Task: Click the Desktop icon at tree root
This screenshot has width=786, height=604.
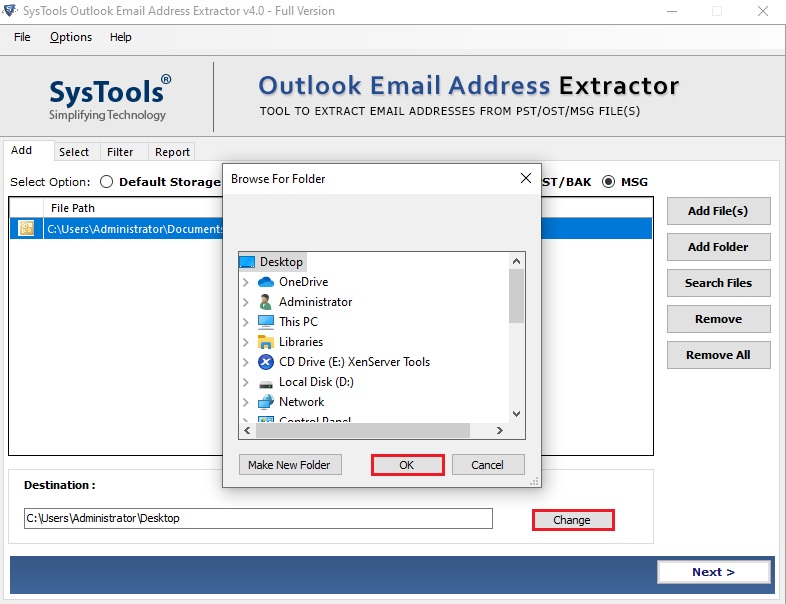Action: [x=247, y=262]
